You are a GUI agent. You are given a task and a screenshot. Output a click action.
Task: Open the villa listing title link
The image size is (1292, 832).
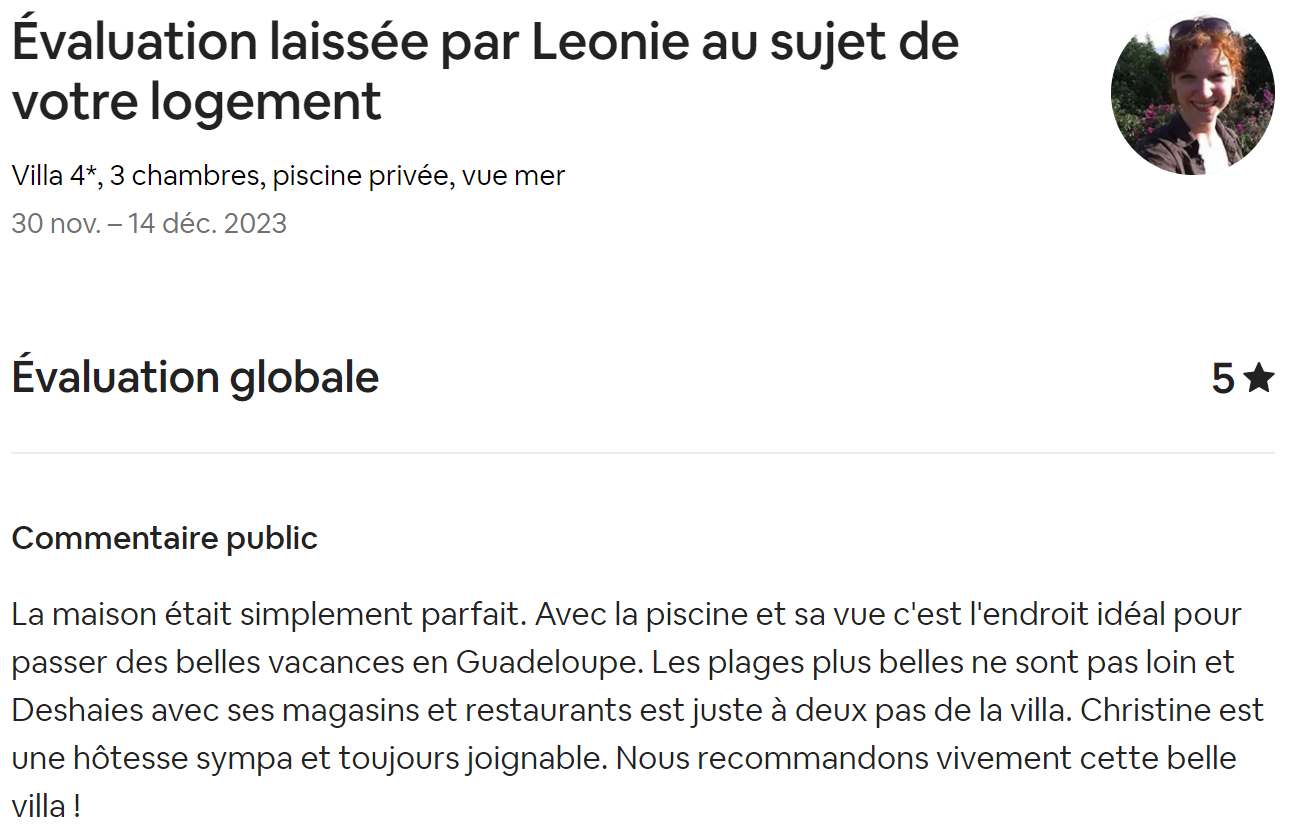288,176
